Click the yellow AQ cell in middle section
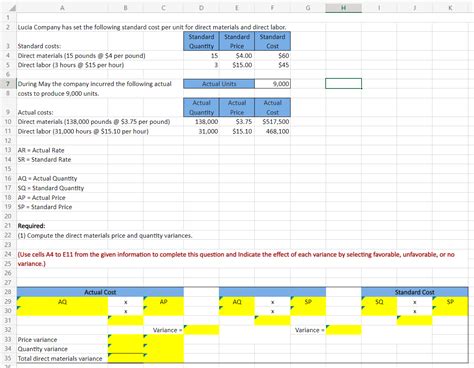This screenshot has width=474, height=368. (x=237, y=302)
